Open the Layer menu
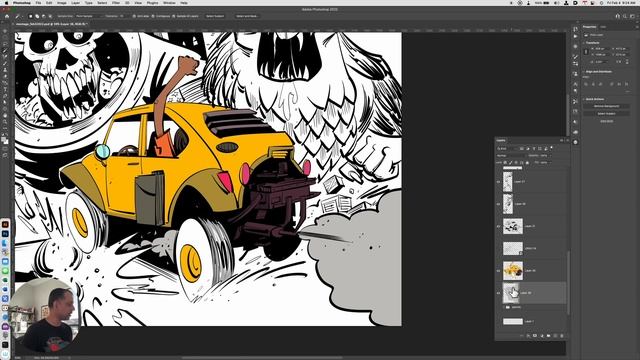Screen dimensions: 640x360 [76, 3]
